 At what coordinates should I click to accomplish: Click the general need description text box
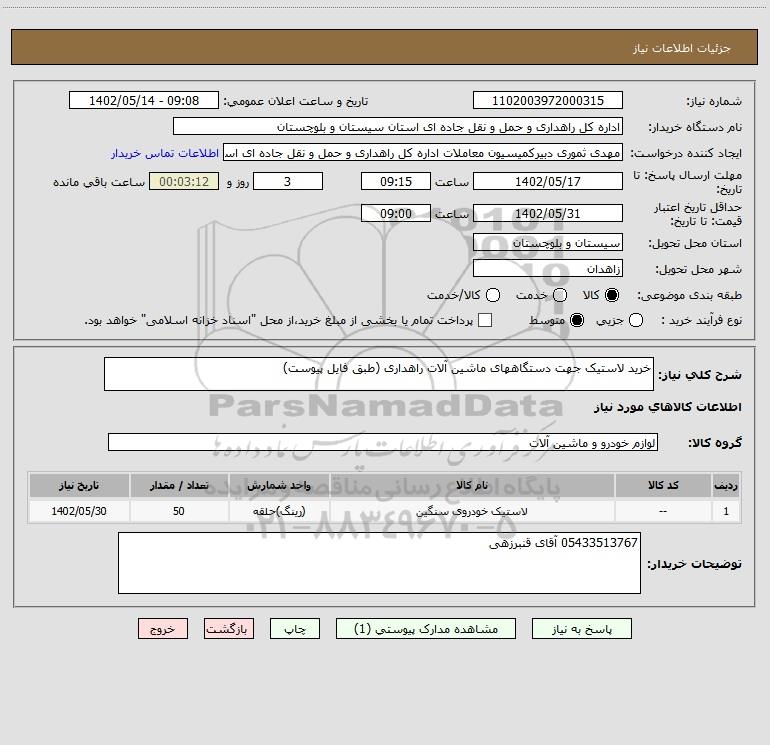pyautogui.click(x=379, y=374)
